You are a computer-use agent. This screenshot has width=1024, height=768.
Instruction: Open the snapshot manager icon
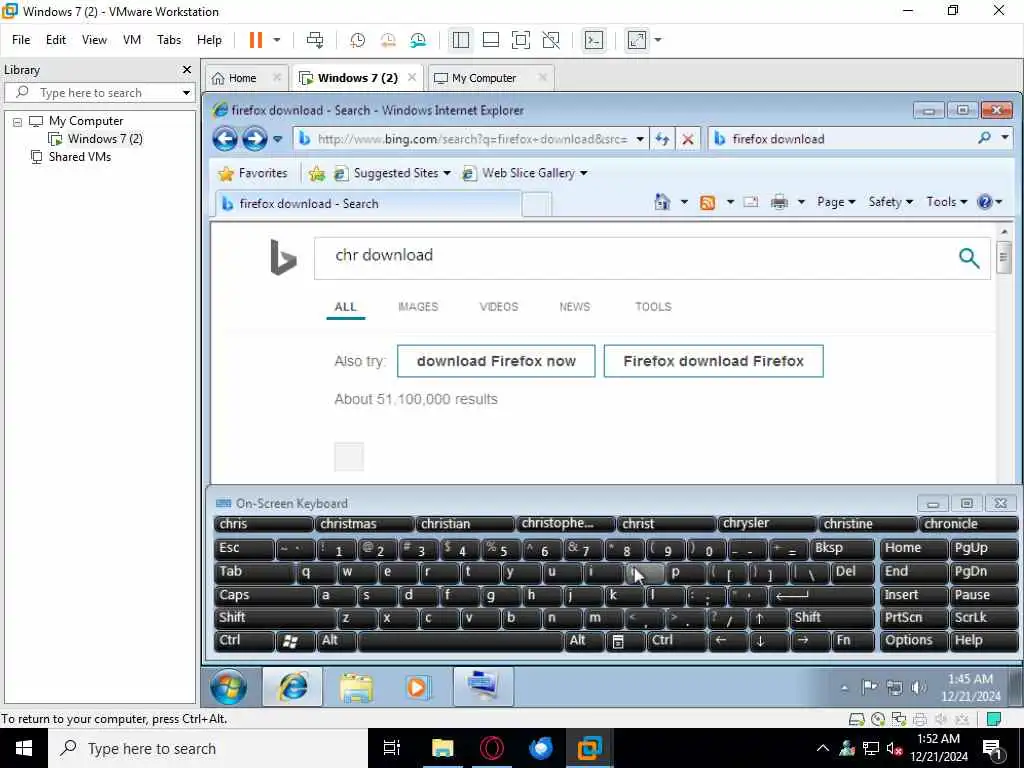[418, 40]
